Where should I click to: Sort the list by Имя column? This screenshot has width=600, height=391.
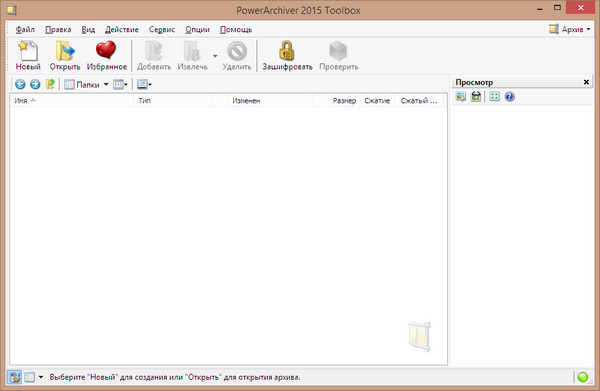point(72,101)
